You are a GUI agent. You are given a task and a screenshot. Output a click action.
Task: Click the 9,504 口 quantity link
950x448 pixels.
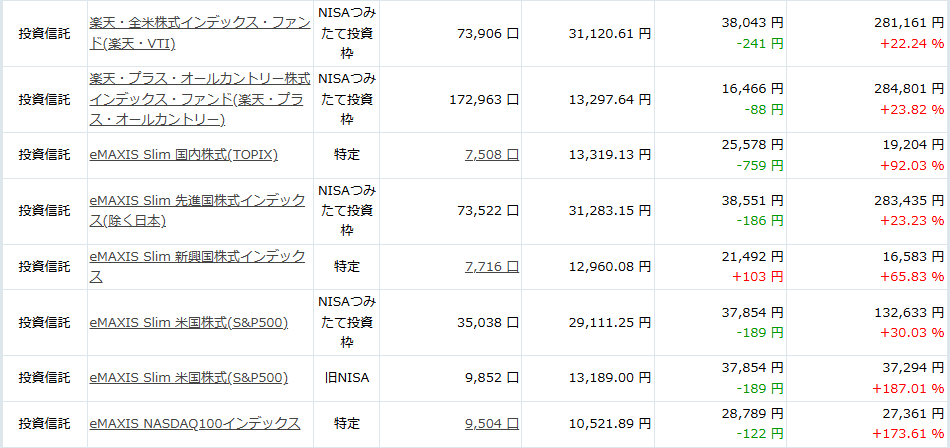[491, 424]
